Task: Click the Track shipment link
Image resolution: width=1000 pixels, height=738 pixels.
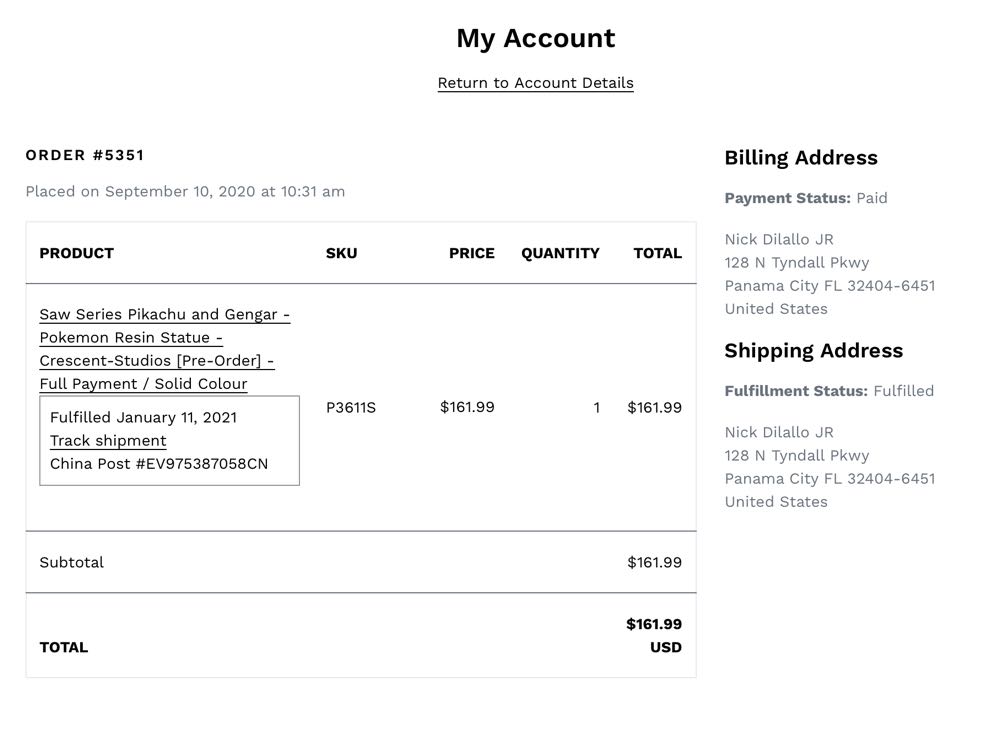Action: [108, 441]
